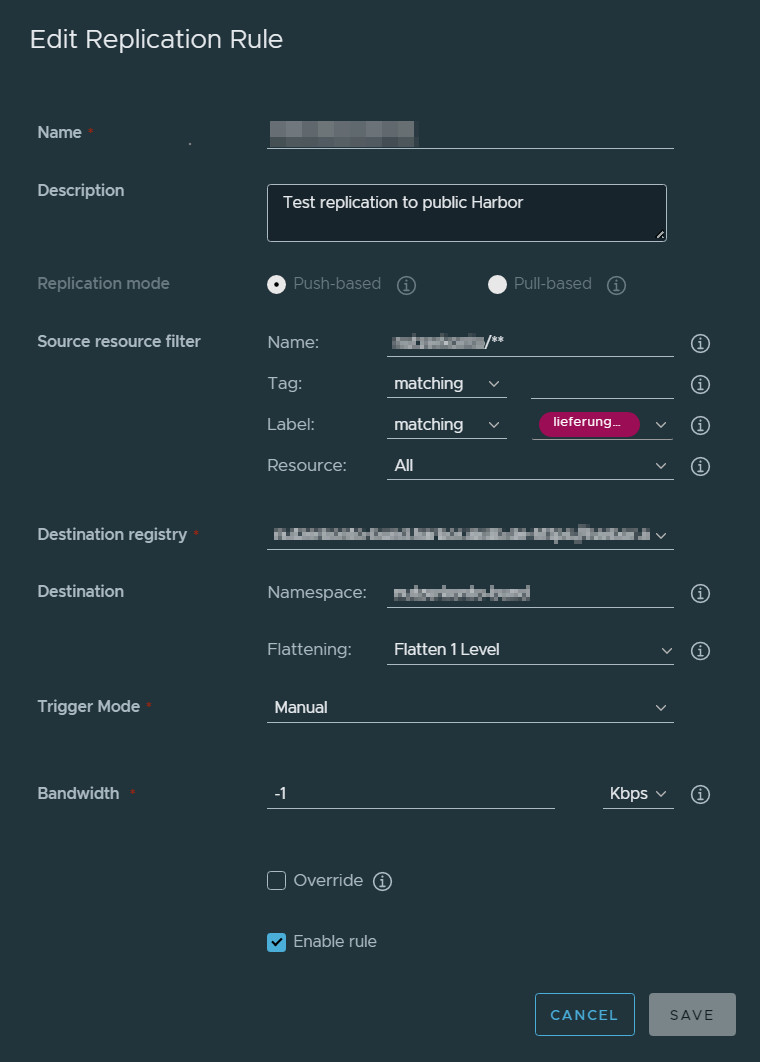Click the Cancel button
Screen dimensions: 760x1062
tap(584, 1014)
